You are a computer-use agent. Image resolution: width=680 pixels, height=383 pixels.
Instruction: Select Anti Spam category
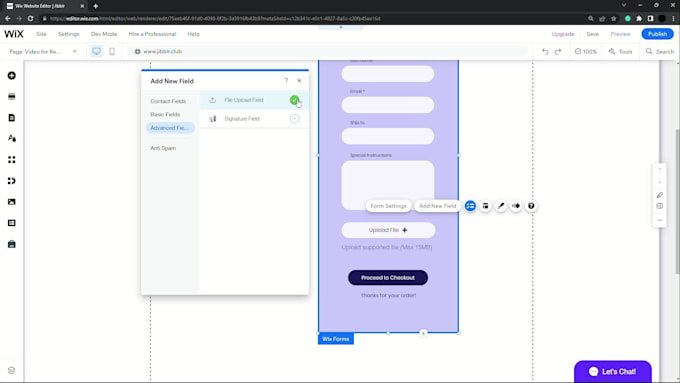(x=163, y=148)
